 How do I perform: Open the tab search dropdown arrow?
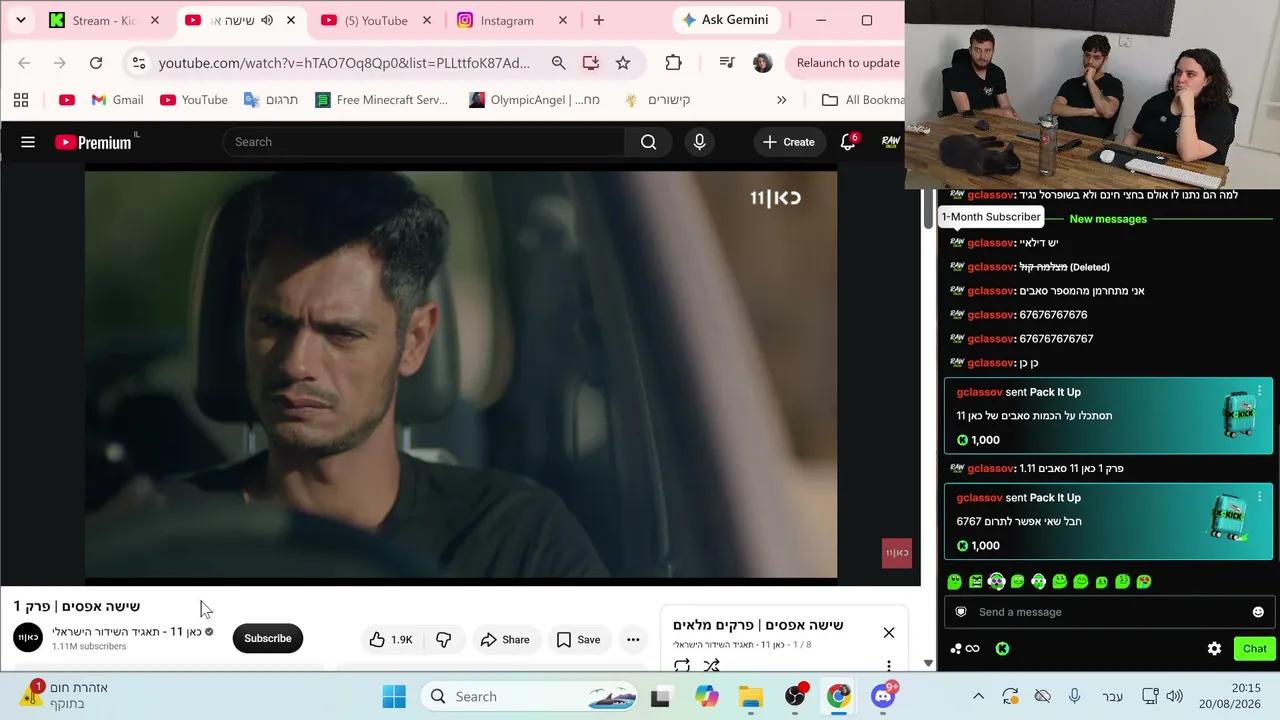pos(20,20)
